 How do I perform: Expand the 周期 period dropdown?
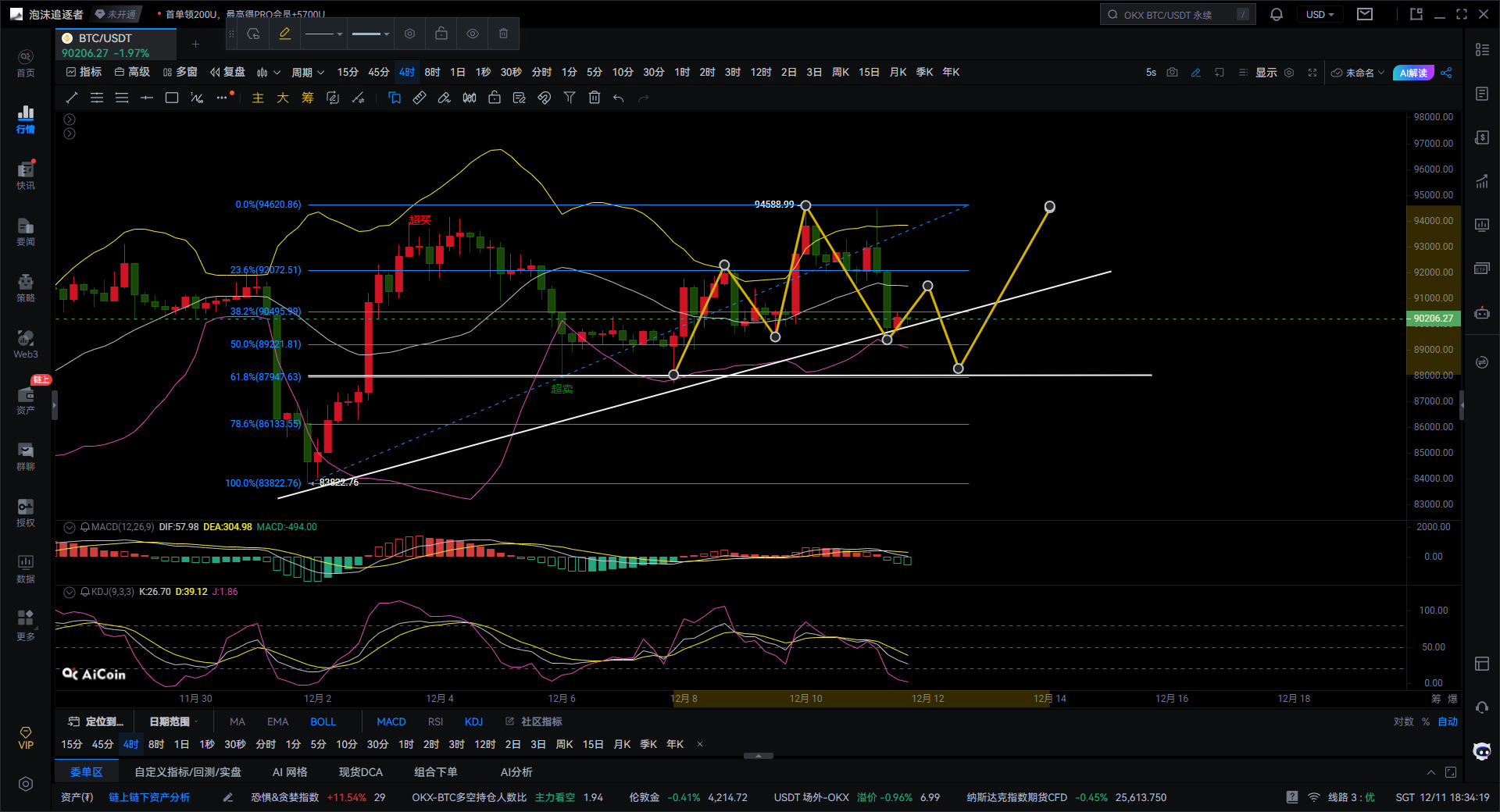pyautogui.click(x=307, y=73)
